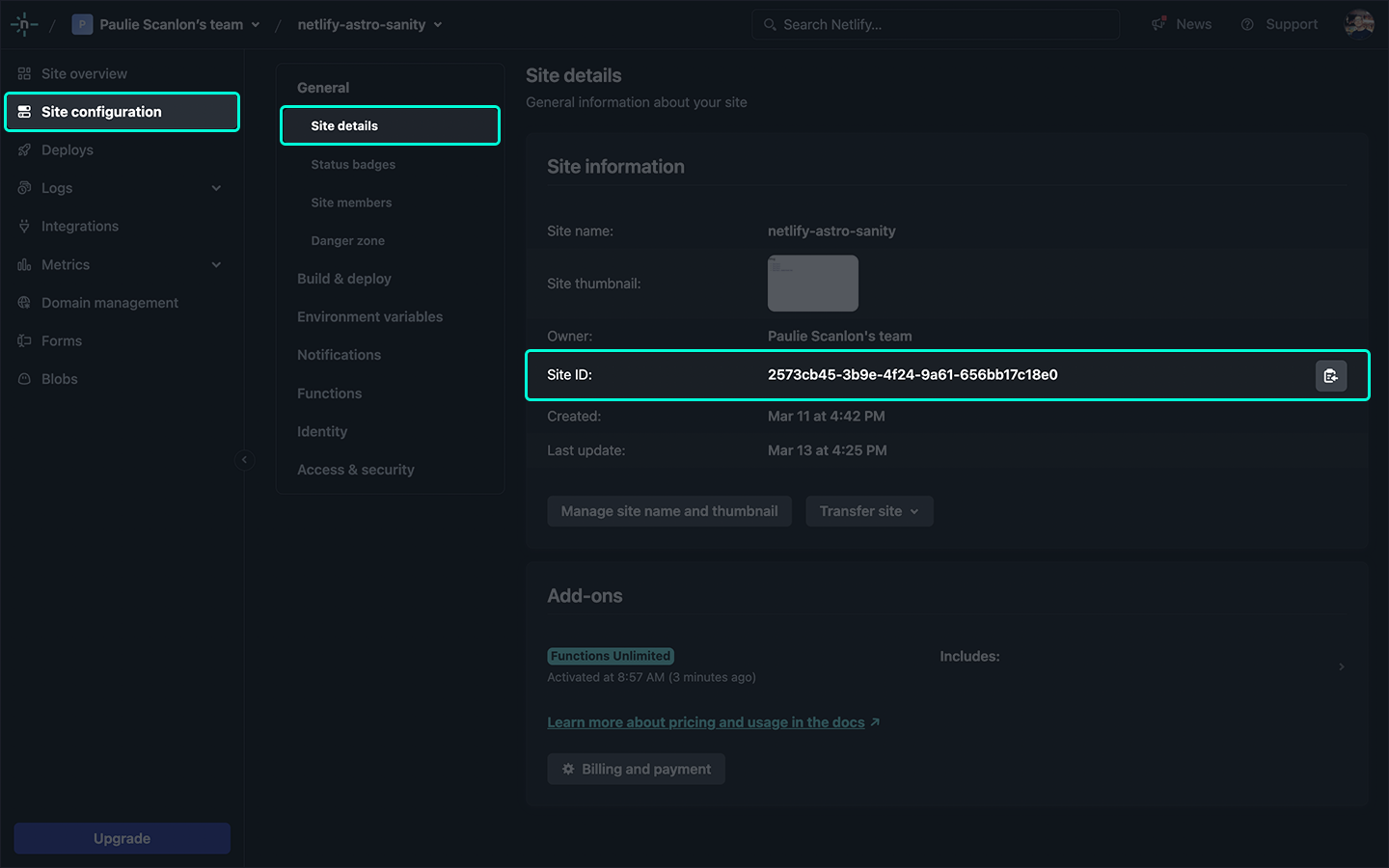Click the team avatar letter P icon

coord(82,24)
